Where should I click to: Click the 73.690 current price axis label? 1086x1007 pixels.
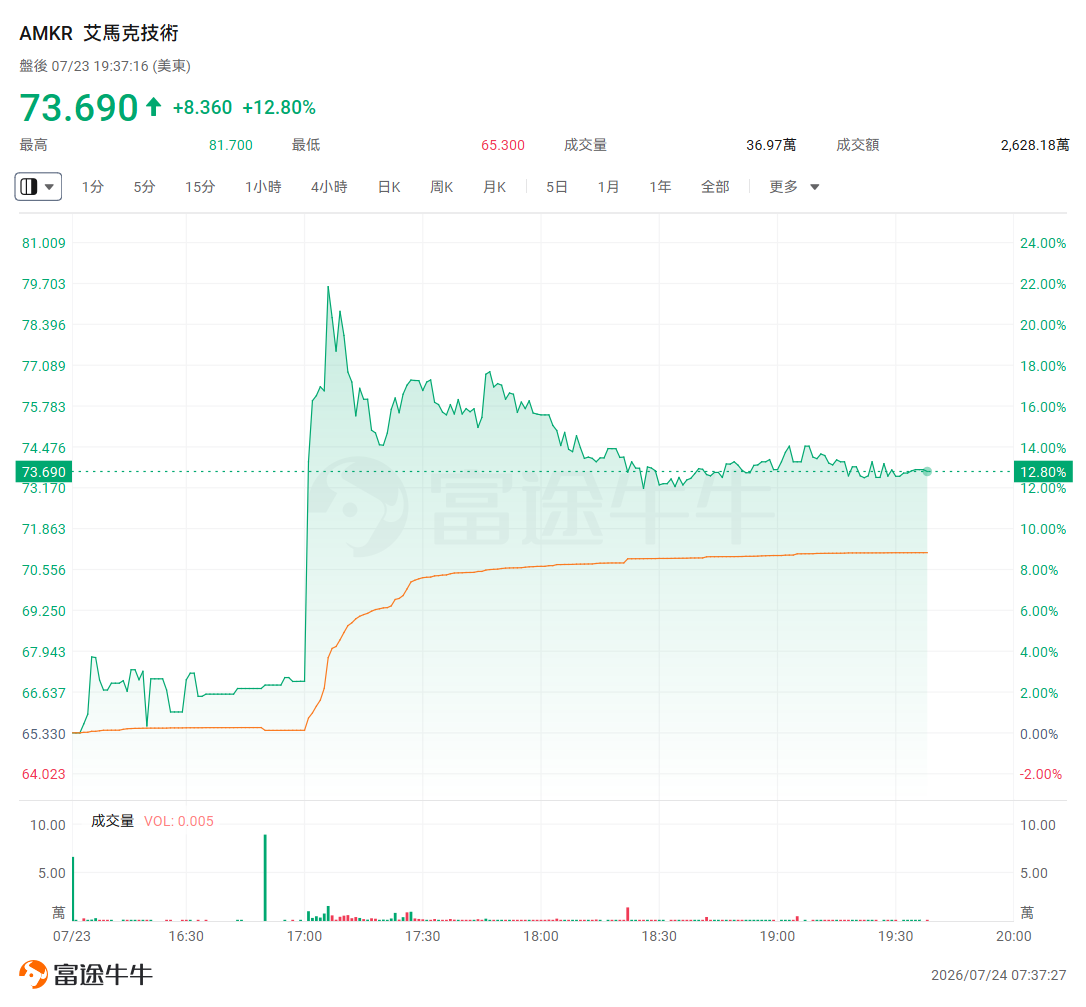click(44, 472)
